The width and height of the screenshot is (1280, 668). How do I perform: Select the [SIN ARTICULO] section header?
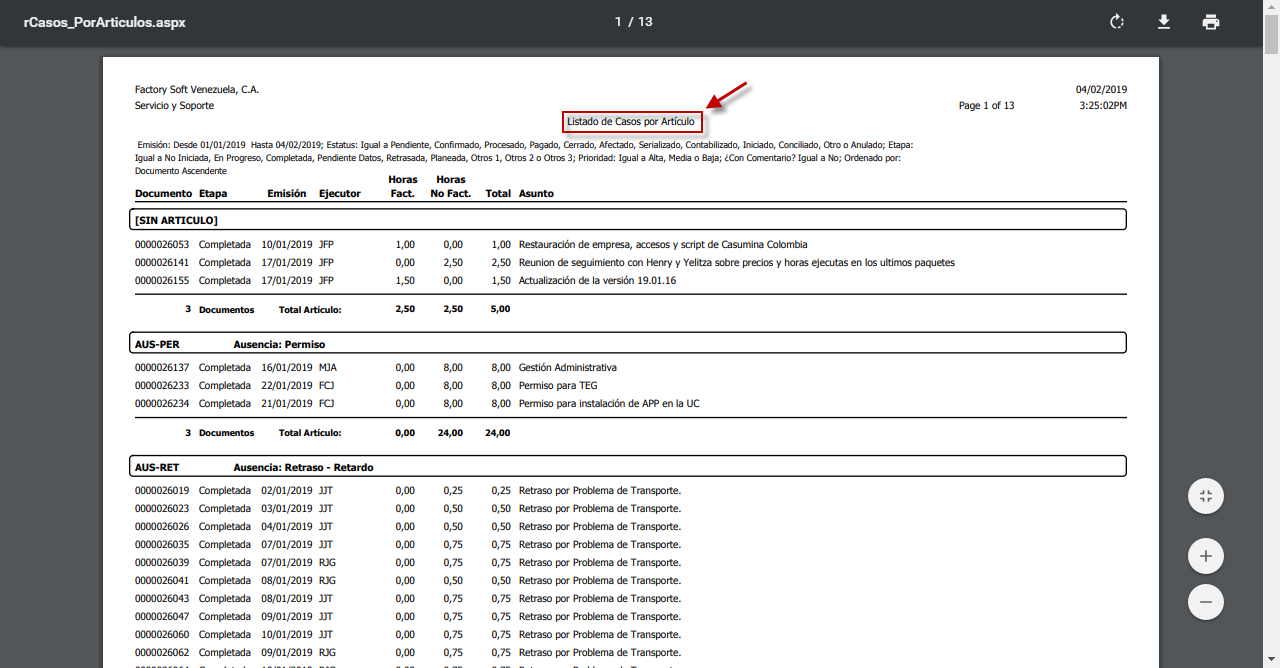[x=176, y=220]
